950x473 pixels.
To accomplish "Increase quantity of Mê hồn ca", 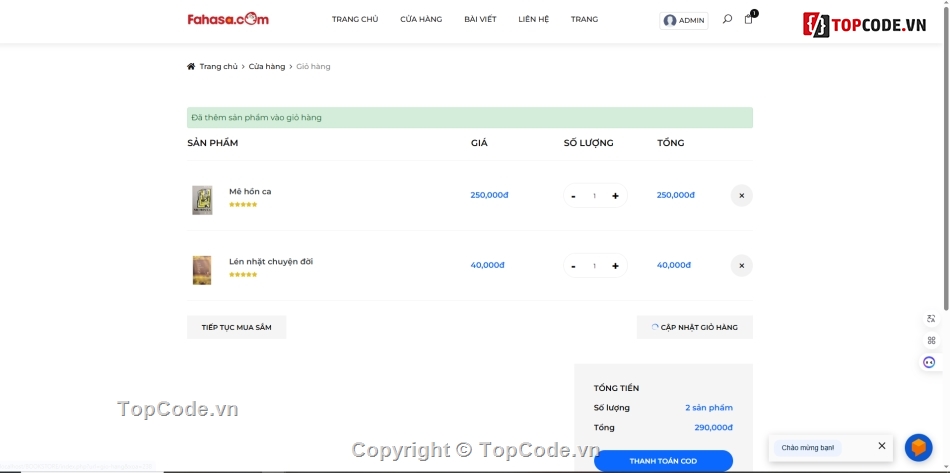I will pyautogui.click(x=615, y=196).
